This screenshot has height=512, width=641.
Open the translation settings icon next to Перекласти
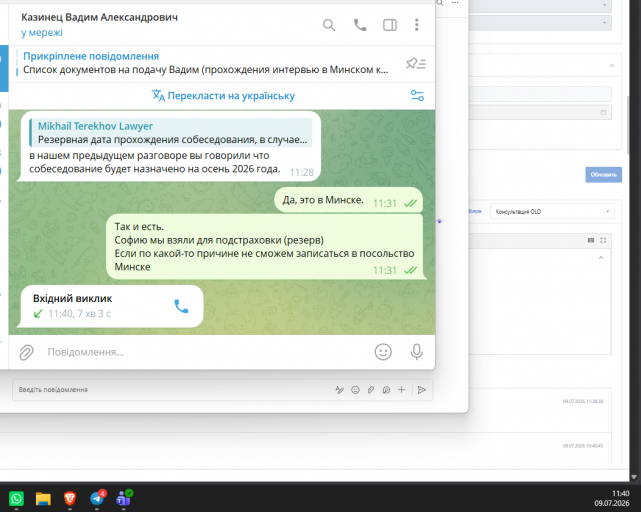pos(417,96)
